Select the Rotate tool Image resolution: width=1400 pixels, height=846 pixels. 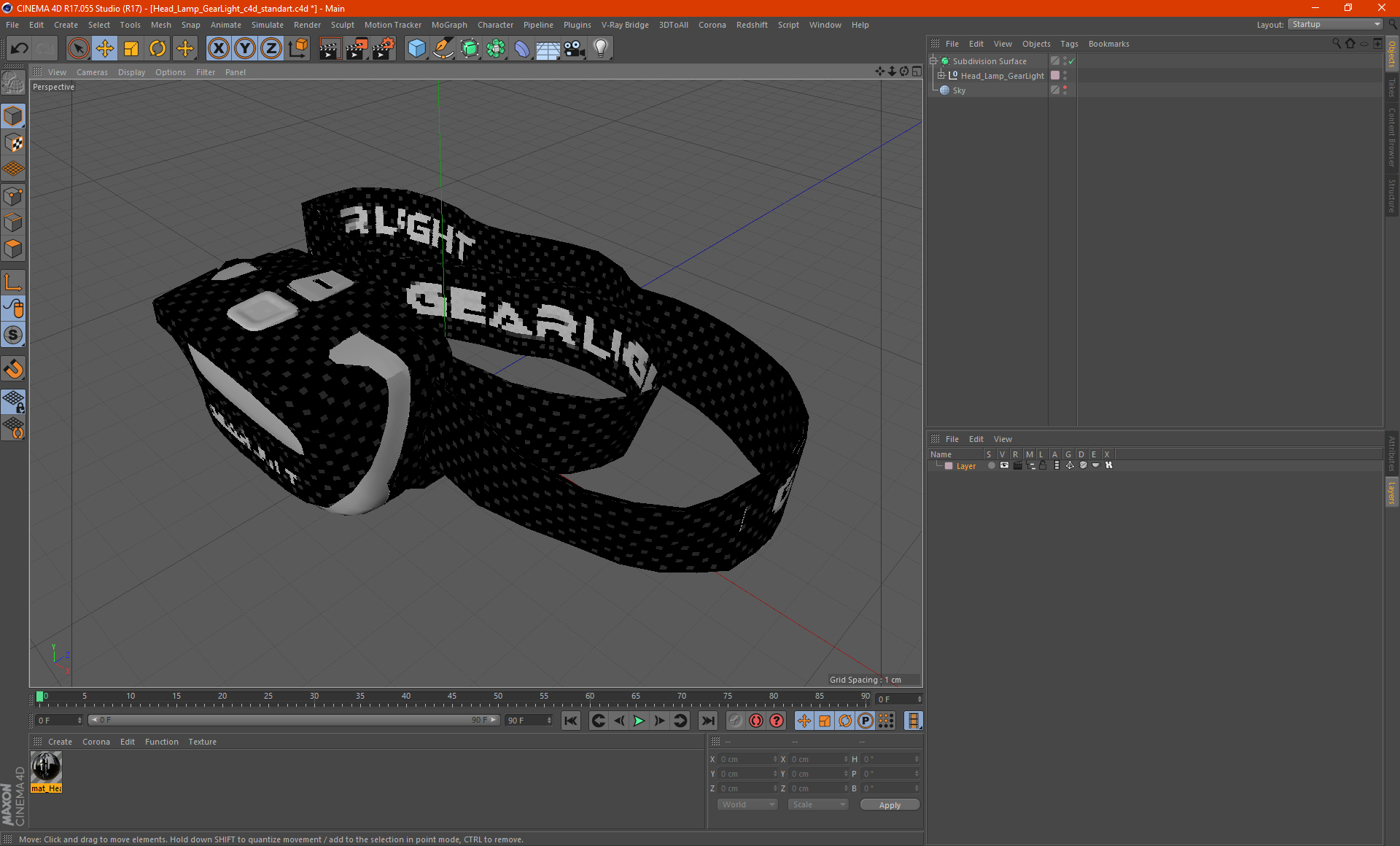click(157, 49)
